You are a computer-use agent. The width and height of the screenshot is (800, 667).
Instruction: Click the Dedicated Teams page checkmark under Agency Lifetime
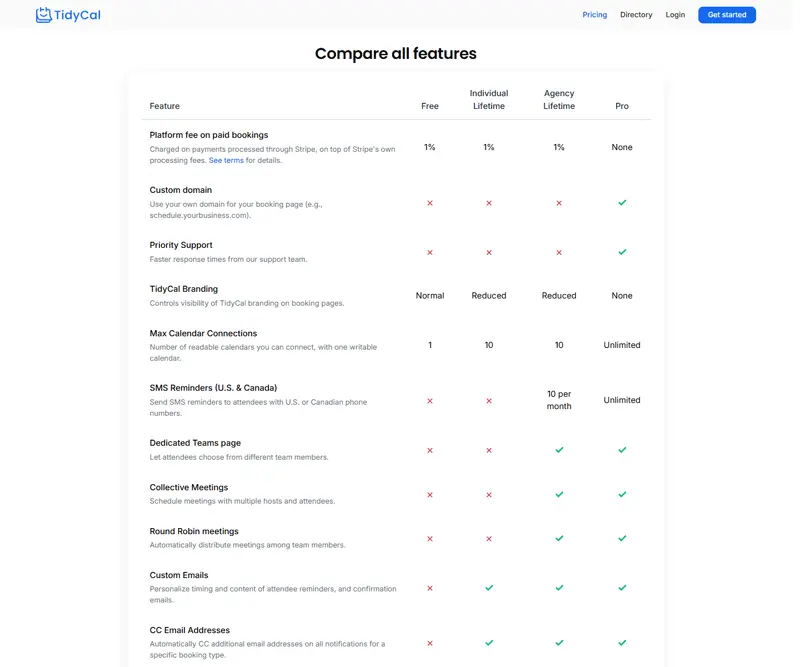click(559, 450)
